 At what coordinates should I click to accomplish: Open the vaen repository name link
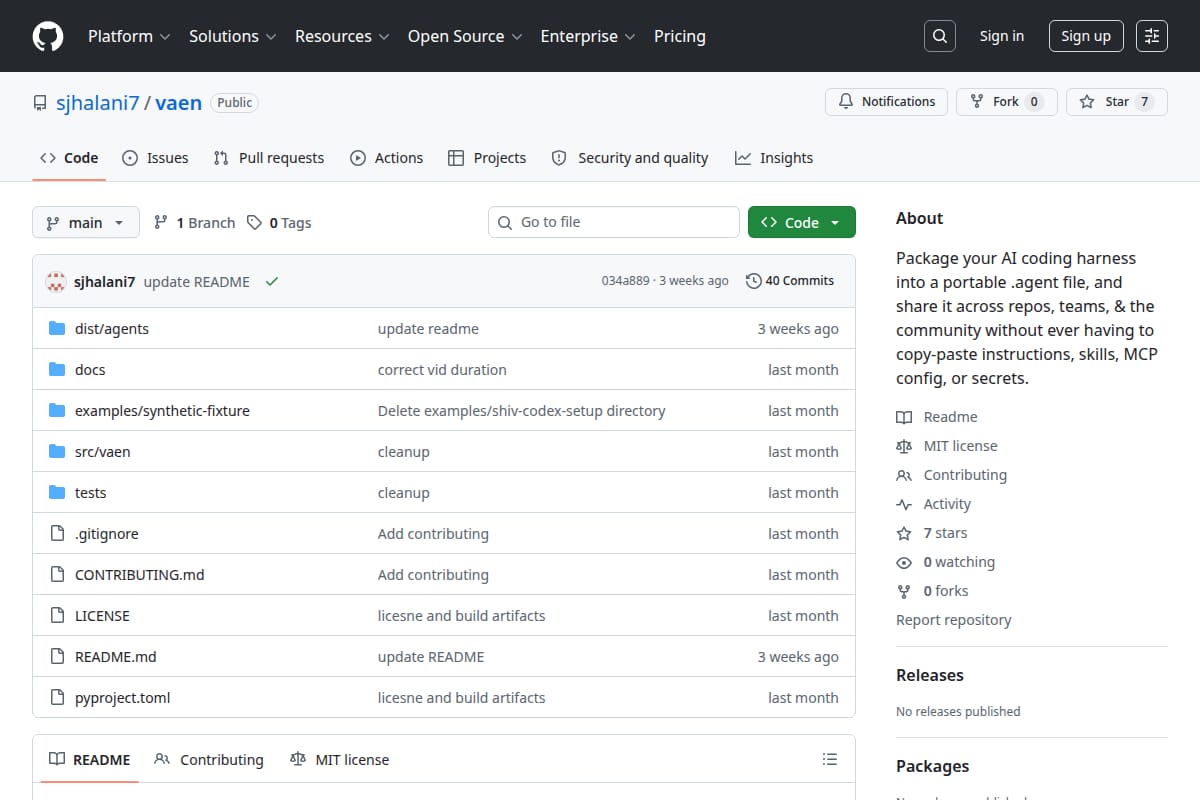179,102
